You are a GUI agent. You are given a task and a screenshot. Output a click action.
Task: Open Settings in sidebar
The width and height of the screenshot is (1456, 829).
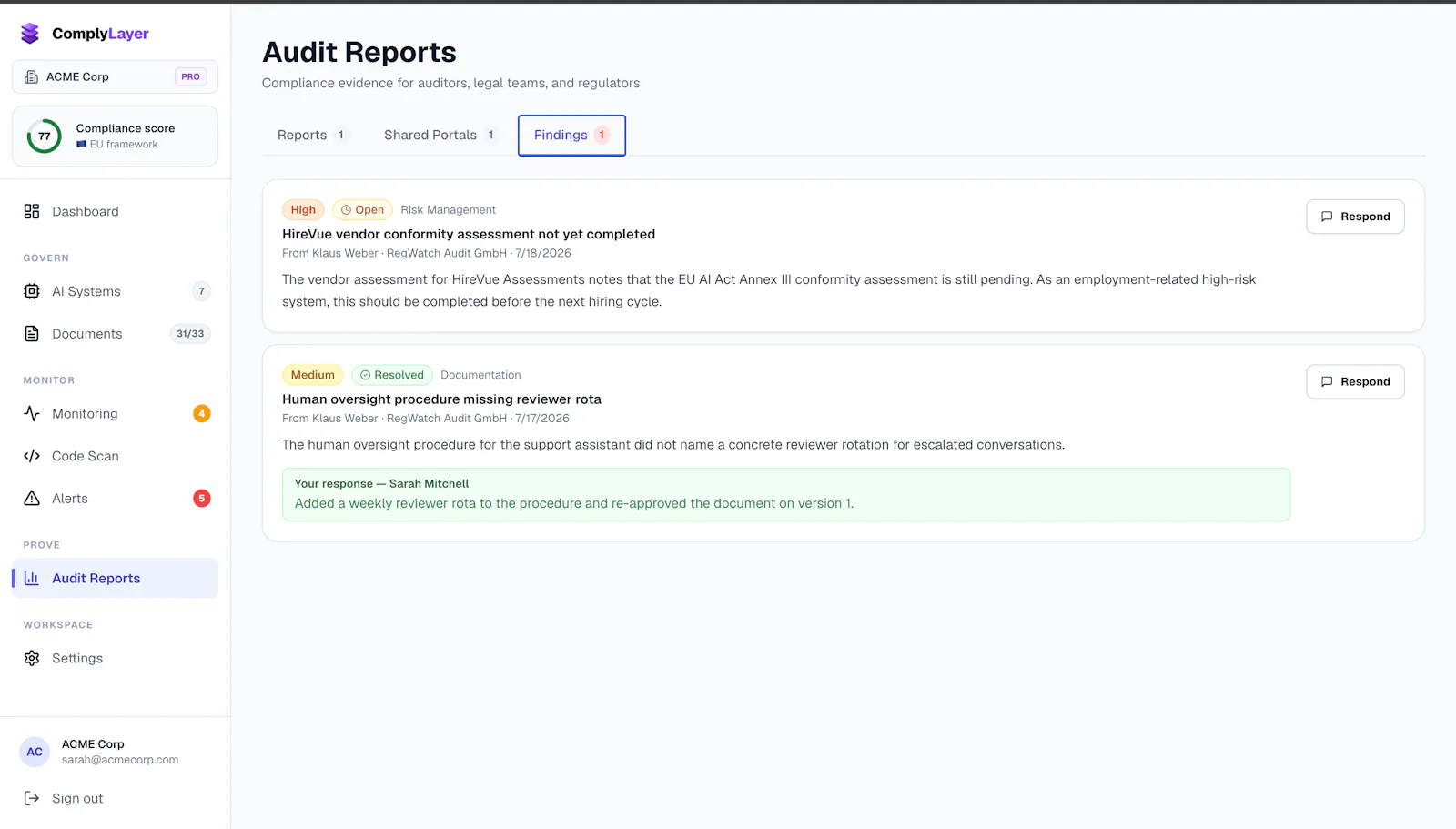click(x=115, y=658)
